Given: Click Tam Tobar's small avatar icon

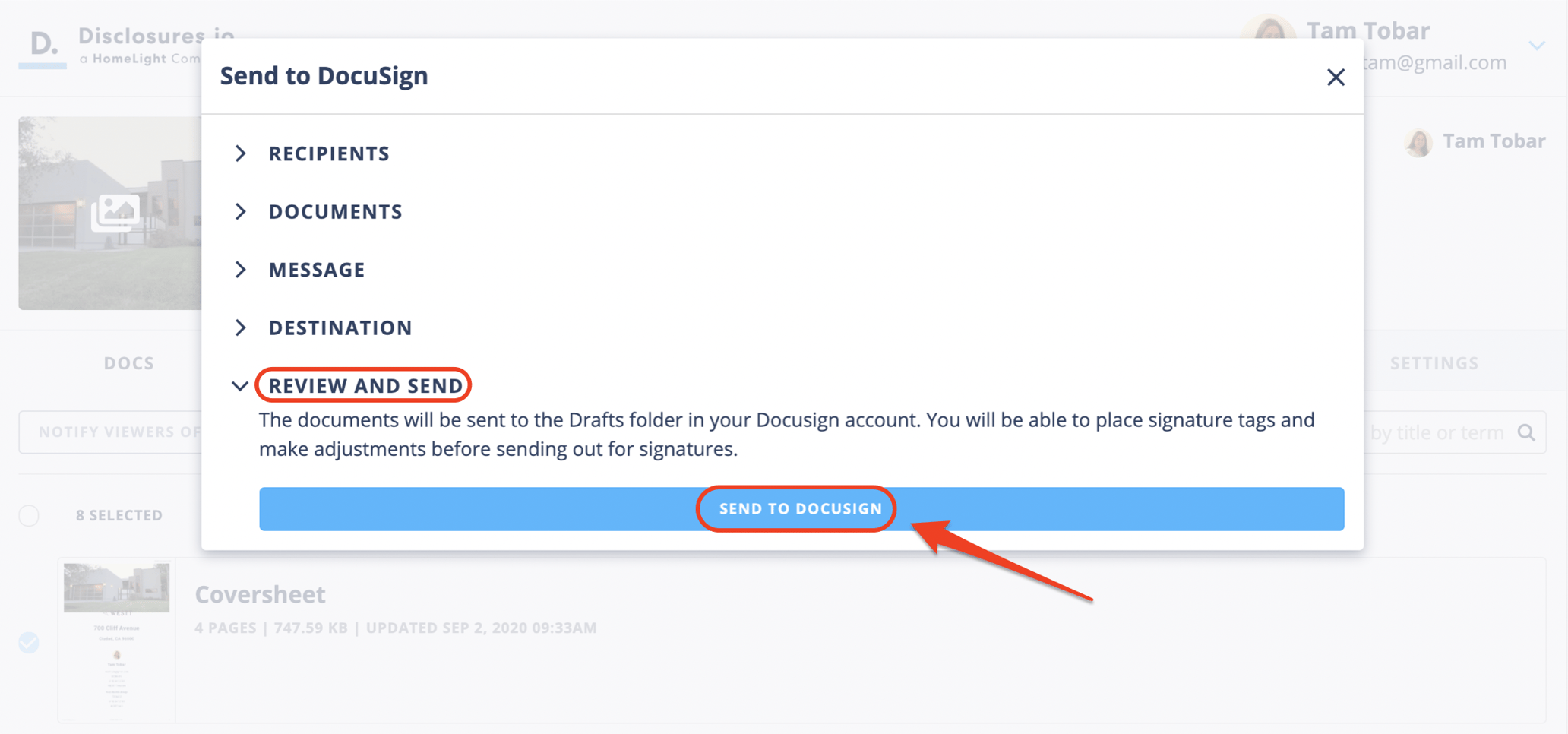Looking at the screenshot, I should click(1418, 142).
